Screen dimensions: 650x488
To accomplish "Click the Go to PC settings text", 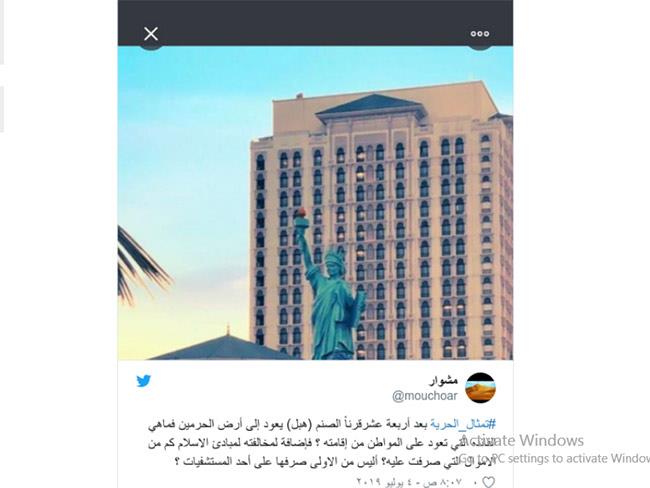I will [554, 458].
